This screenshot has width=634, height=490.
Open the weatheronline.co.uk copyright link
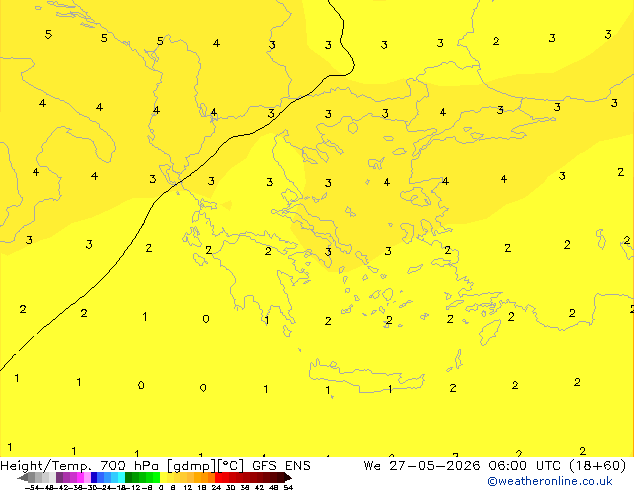pos(550,481)
